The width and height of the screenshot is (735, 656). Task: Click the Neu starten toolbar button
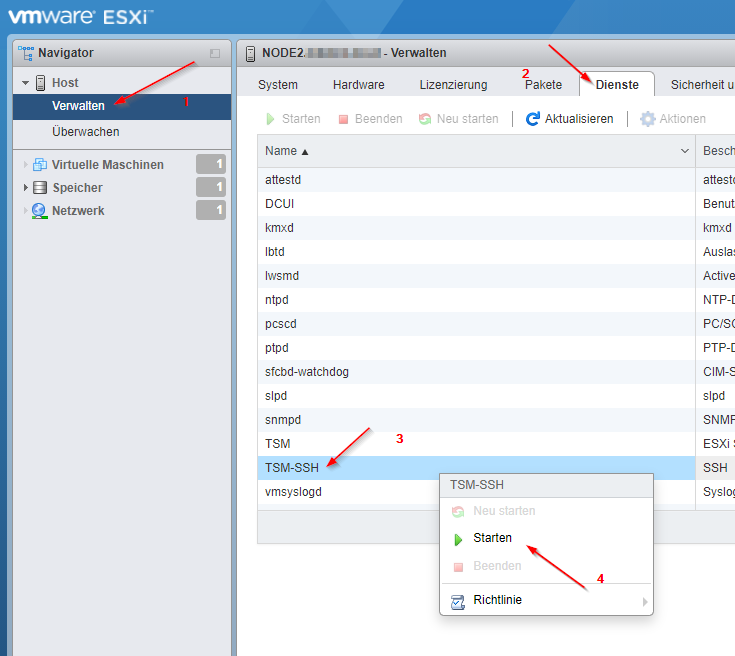458,119
